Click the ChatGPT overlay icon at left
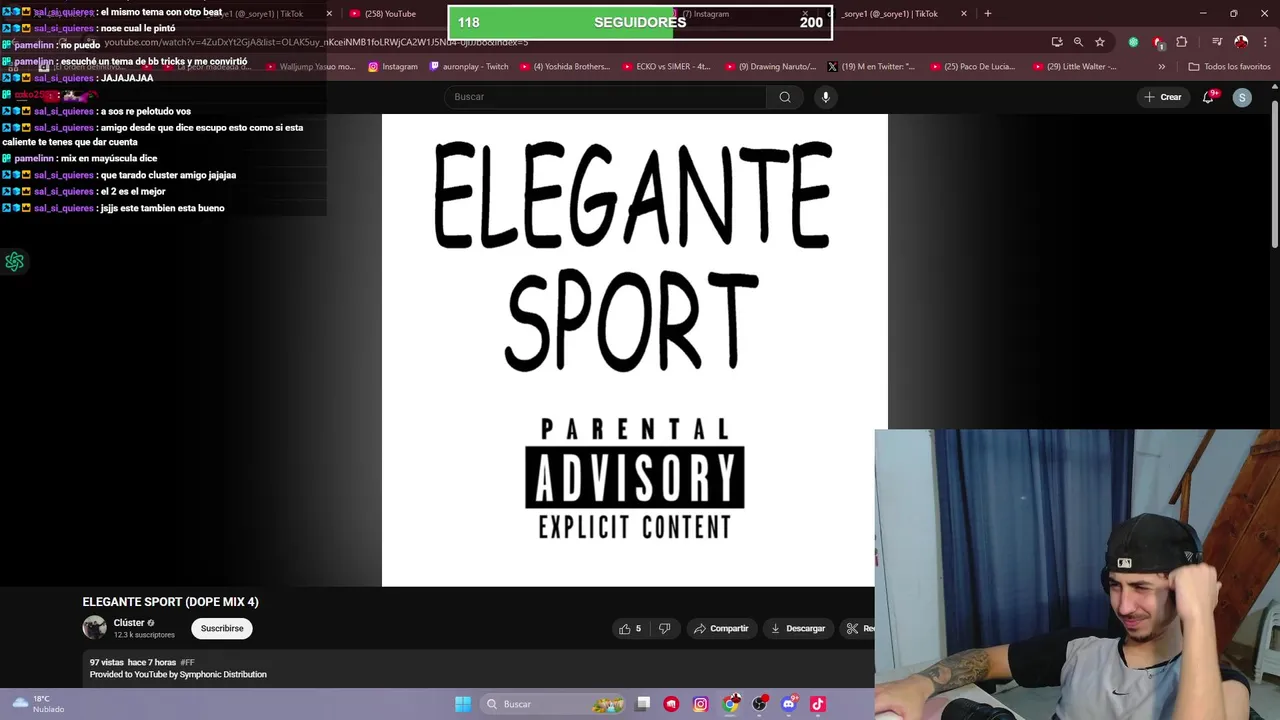This screenshot has height=720, width=1280. pyautogui.click(x=15, y=262)
